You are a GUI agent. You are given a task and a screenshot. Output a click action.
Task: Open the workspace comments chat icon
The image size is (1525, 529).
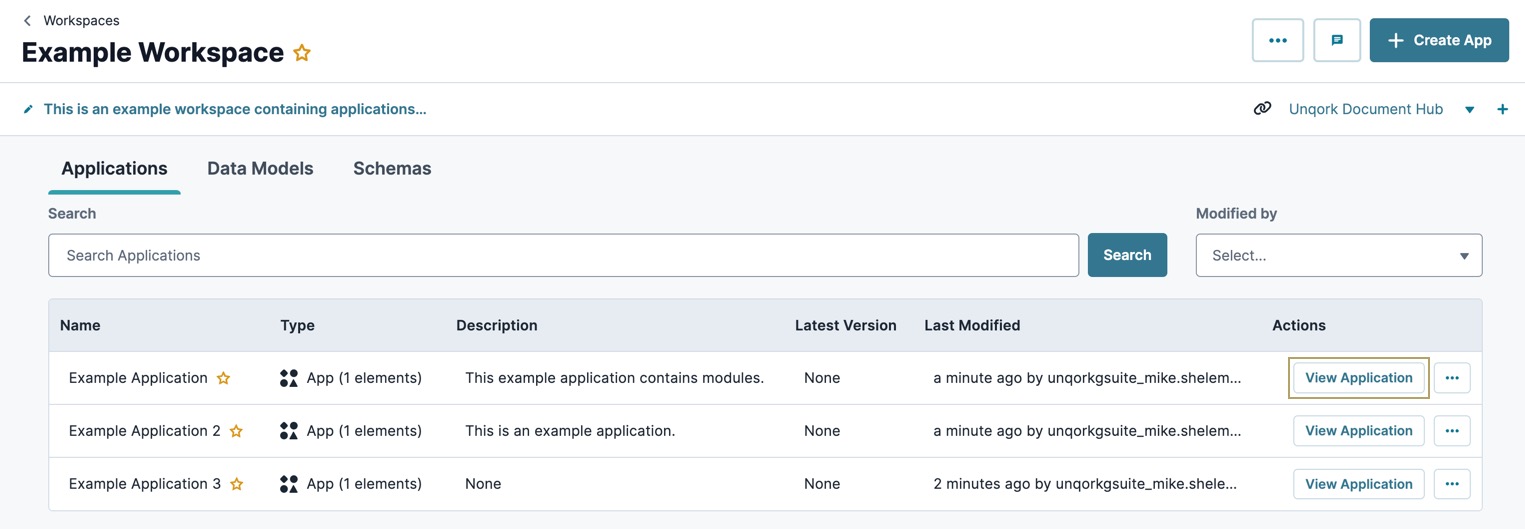[1337, 40]
